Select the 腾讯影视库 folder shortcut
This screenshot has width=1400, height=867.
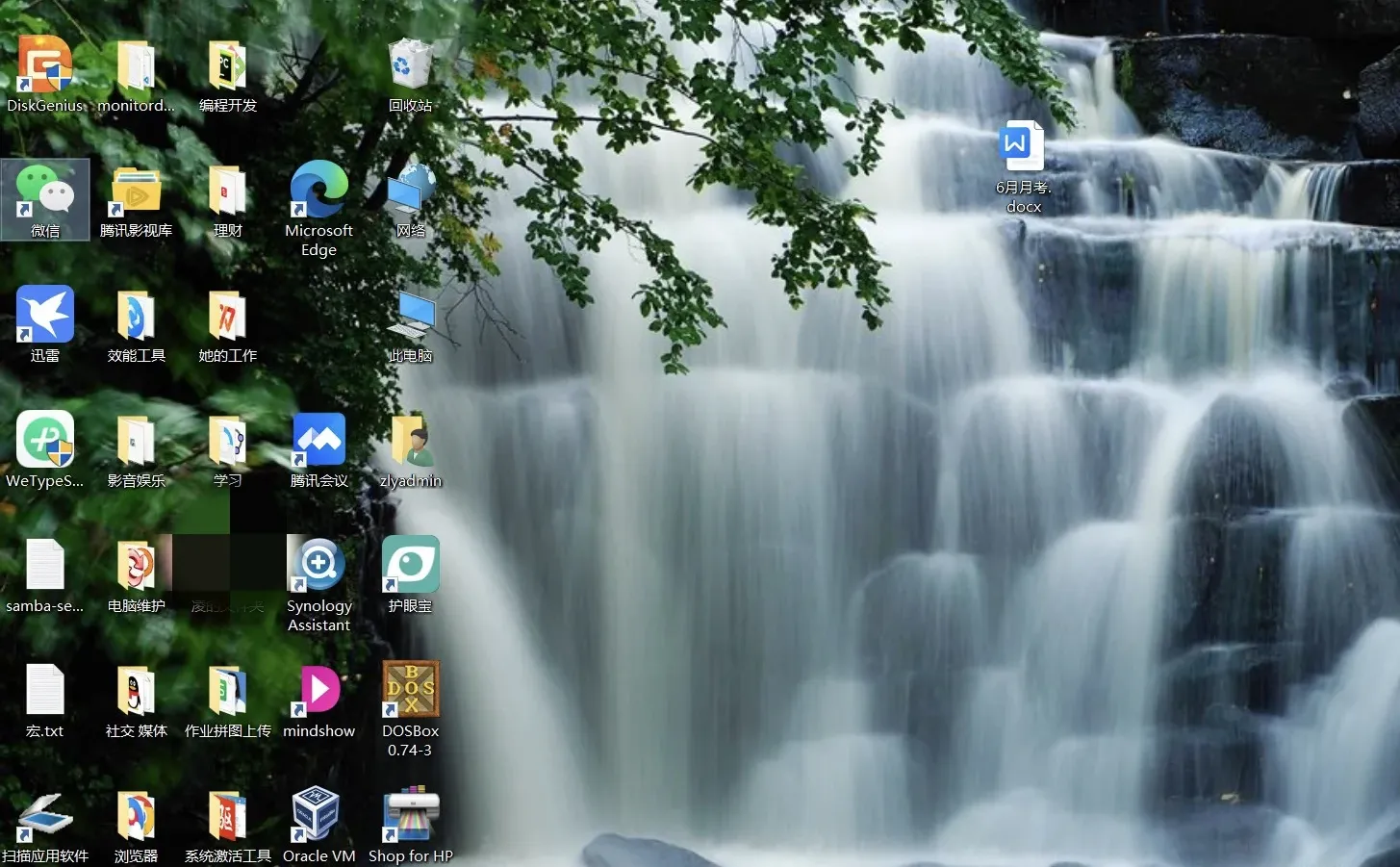136,190
